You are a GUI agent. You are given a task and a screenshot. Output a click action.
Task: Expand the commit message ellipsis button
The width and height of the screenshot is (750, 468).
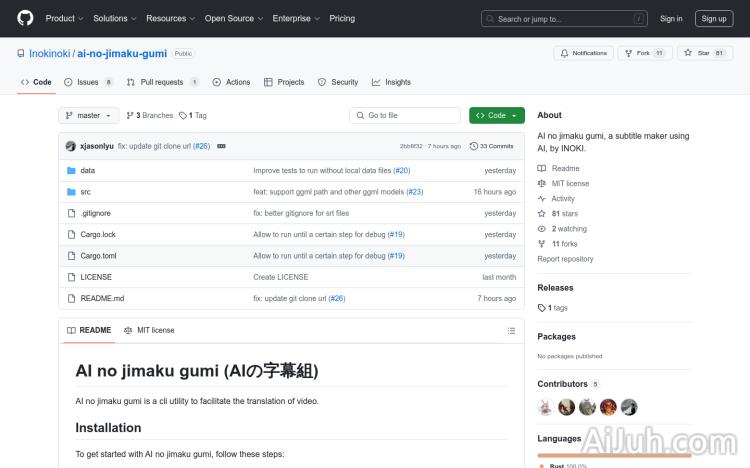pyautogui.click(x=221, y=146)
